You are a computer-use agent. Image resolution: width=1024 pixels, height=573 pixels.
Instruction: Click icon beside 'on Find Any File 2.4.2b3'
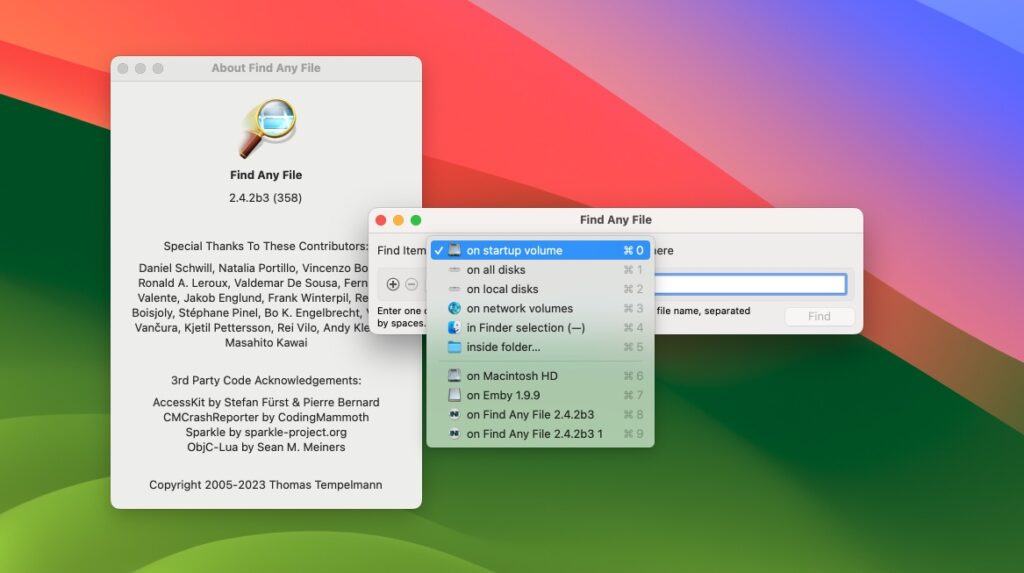(454, 414)
